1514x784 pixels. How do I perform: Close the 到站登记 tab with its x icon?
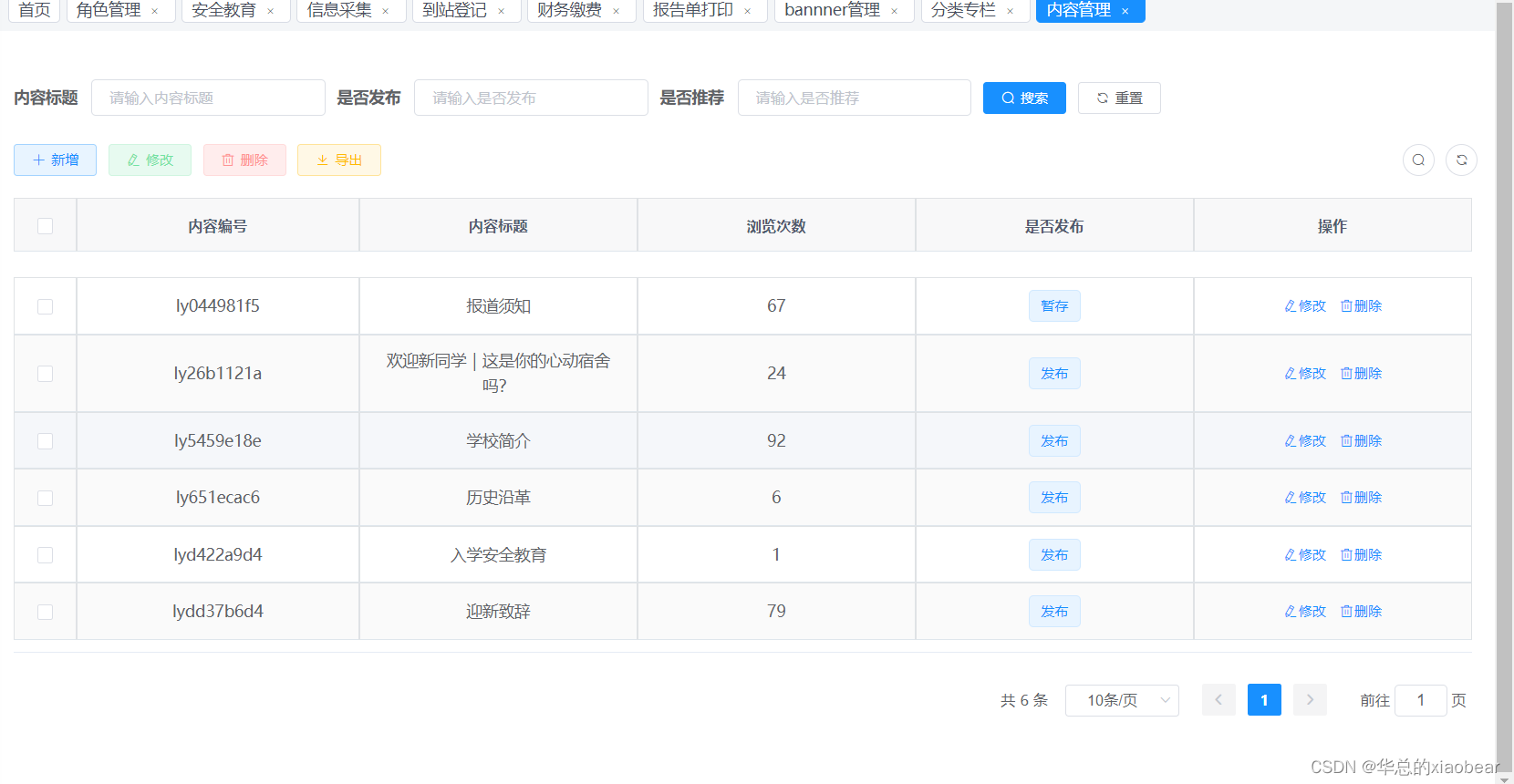coord(502,11)
